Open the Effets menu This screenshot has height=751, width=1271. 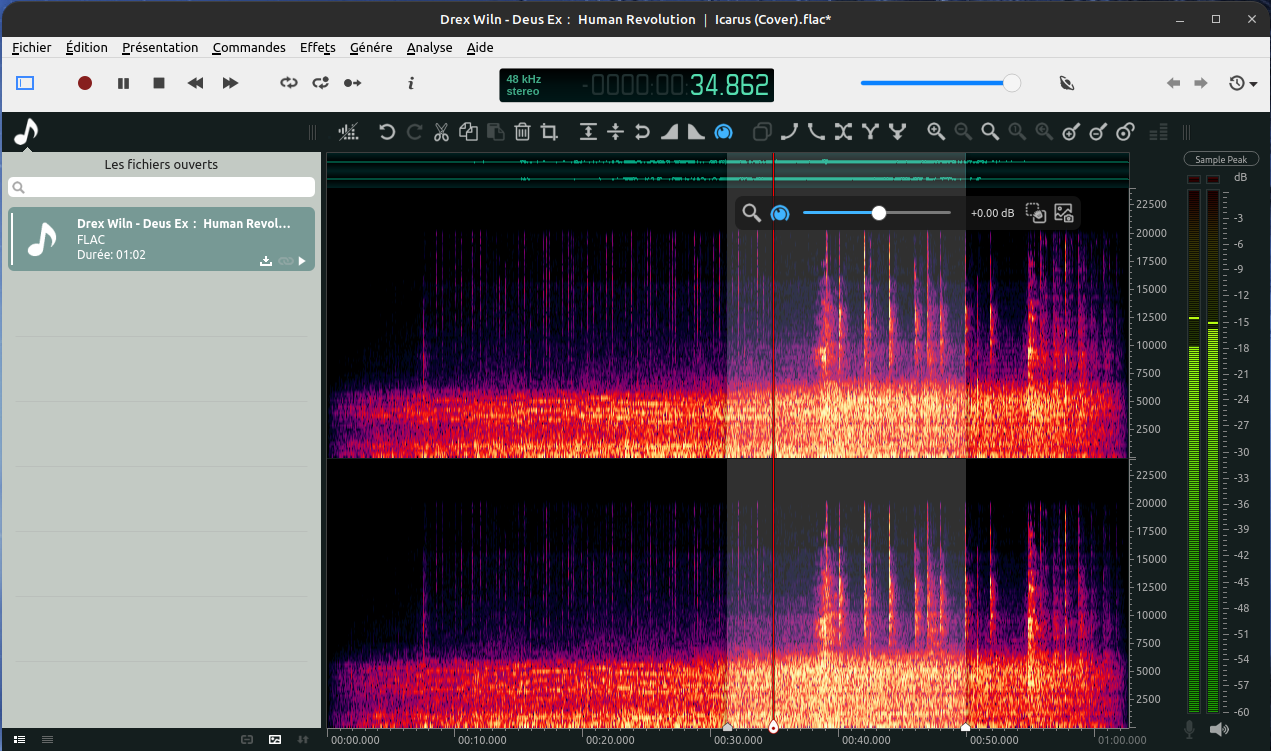point(318,47)
